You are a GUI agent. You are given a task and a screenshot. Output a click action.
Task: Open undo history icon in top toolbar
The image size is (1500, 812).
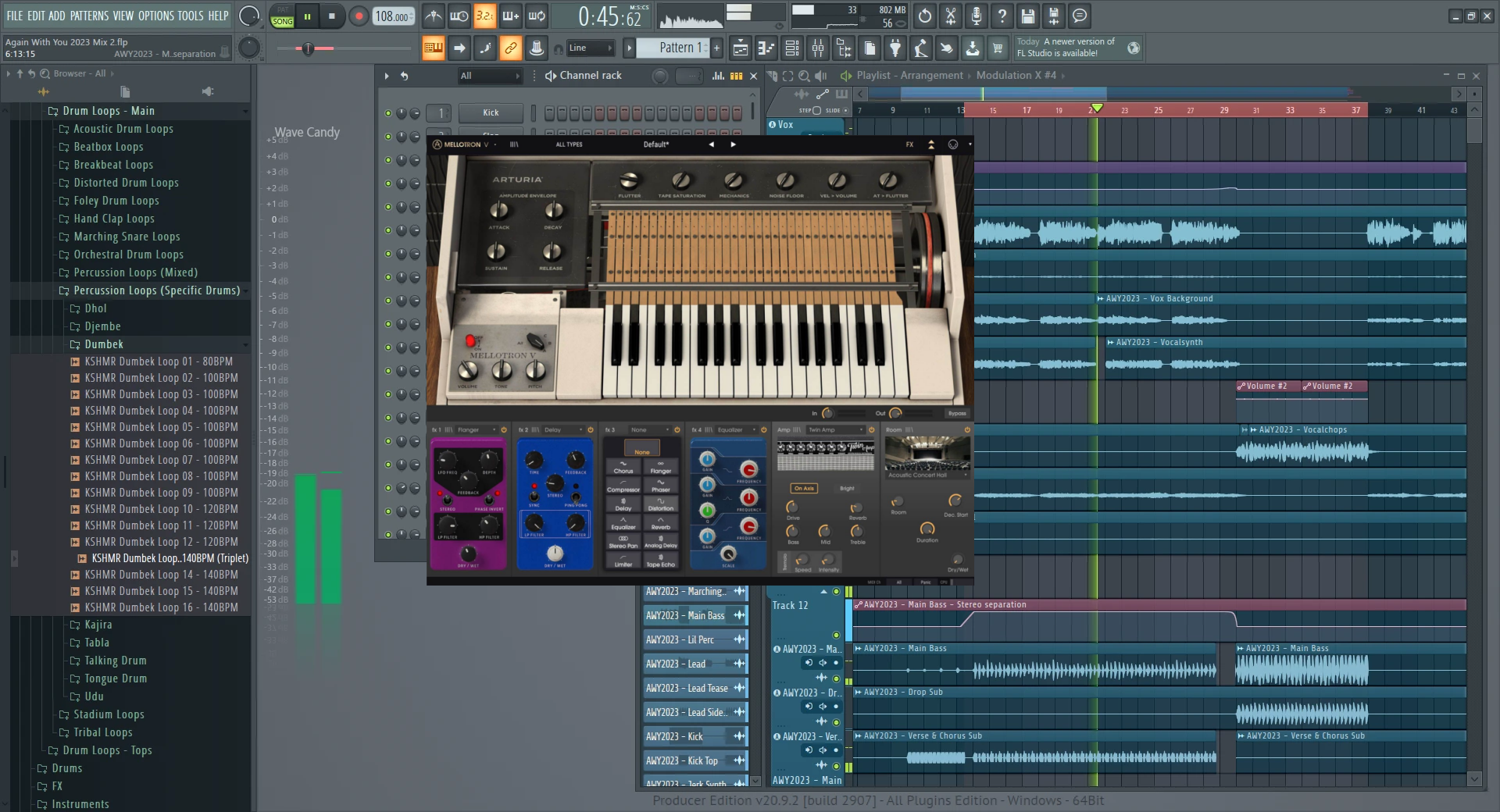tap(925, 16)
